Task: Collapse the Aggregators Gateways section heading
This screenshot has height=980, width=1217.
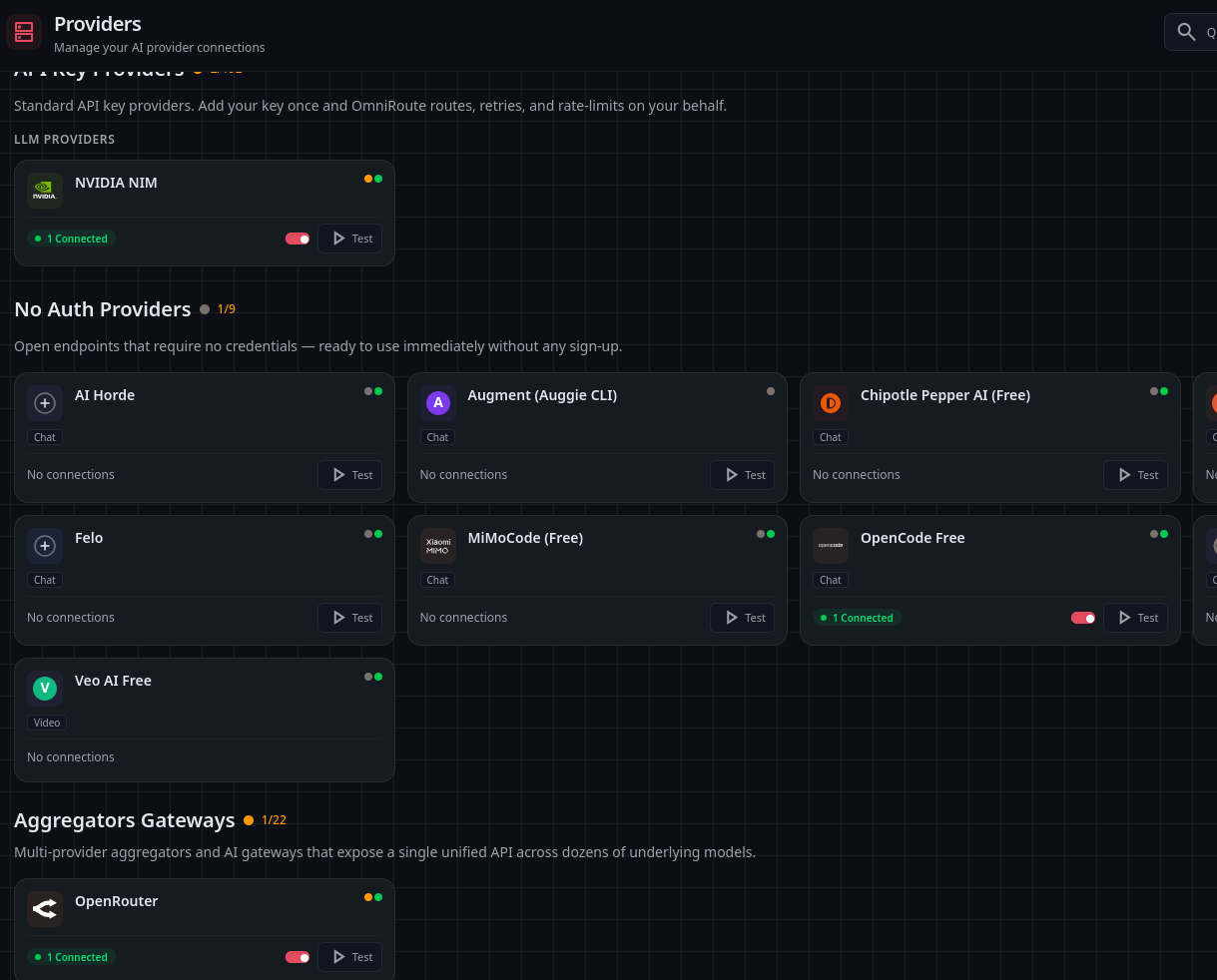Action: tap(125, 820)
